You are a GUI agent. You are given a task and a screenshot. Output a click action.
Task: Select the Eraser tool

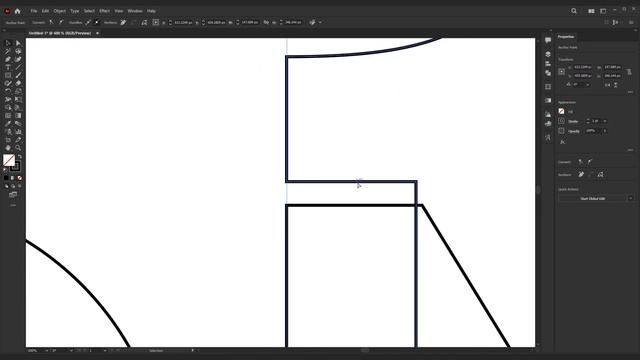click(x=18, y=83)
